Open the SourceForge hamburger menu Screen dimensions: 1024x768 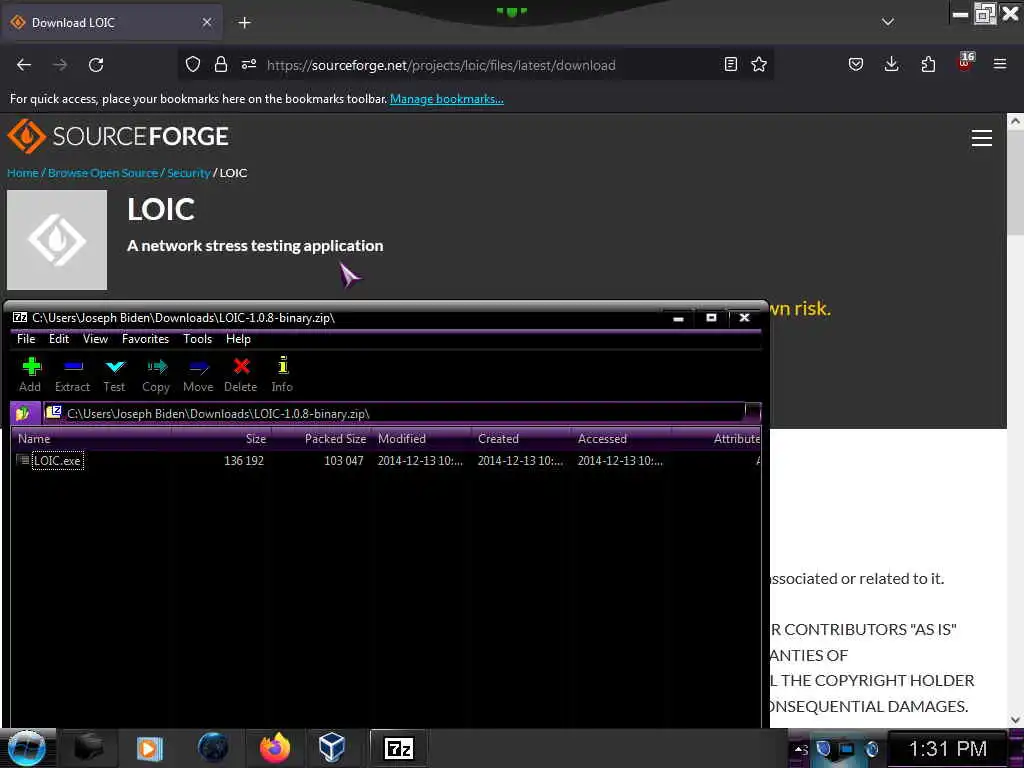pos(982,138)
